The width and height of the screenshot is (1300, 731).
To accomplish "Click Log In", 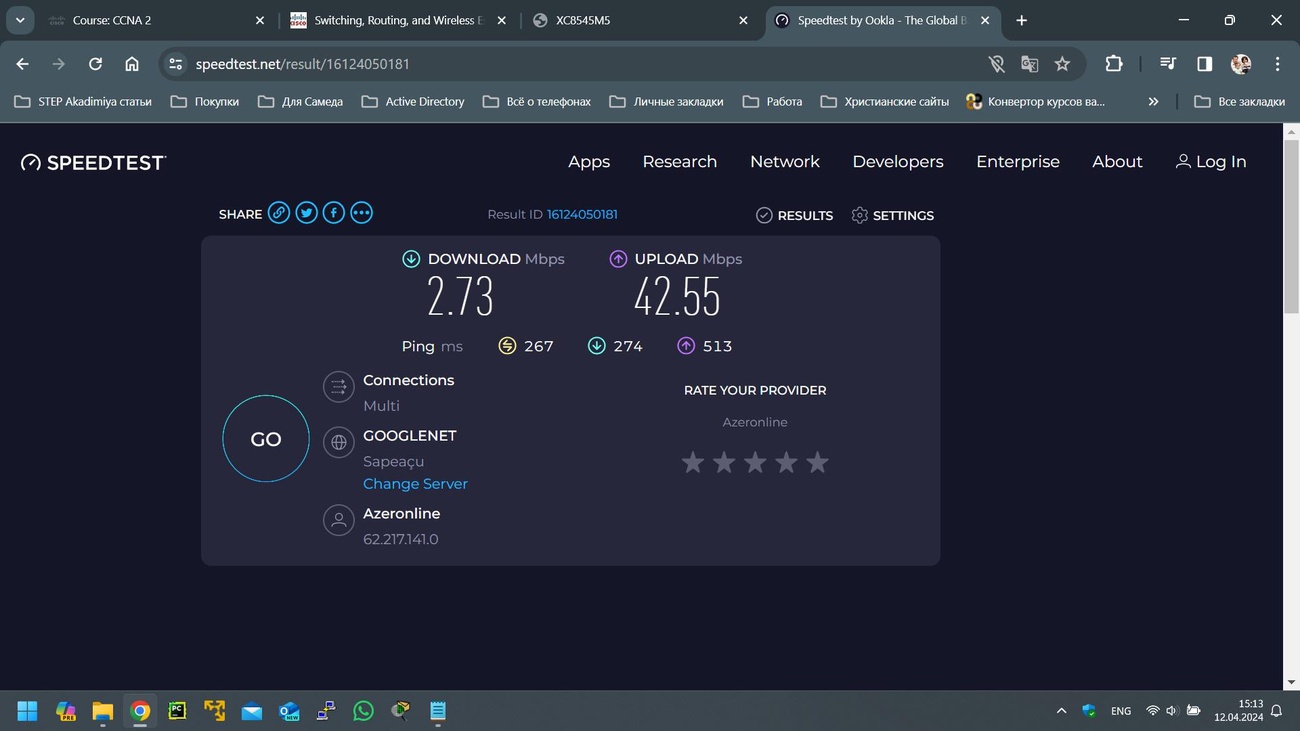I will tap(1210, 162).
